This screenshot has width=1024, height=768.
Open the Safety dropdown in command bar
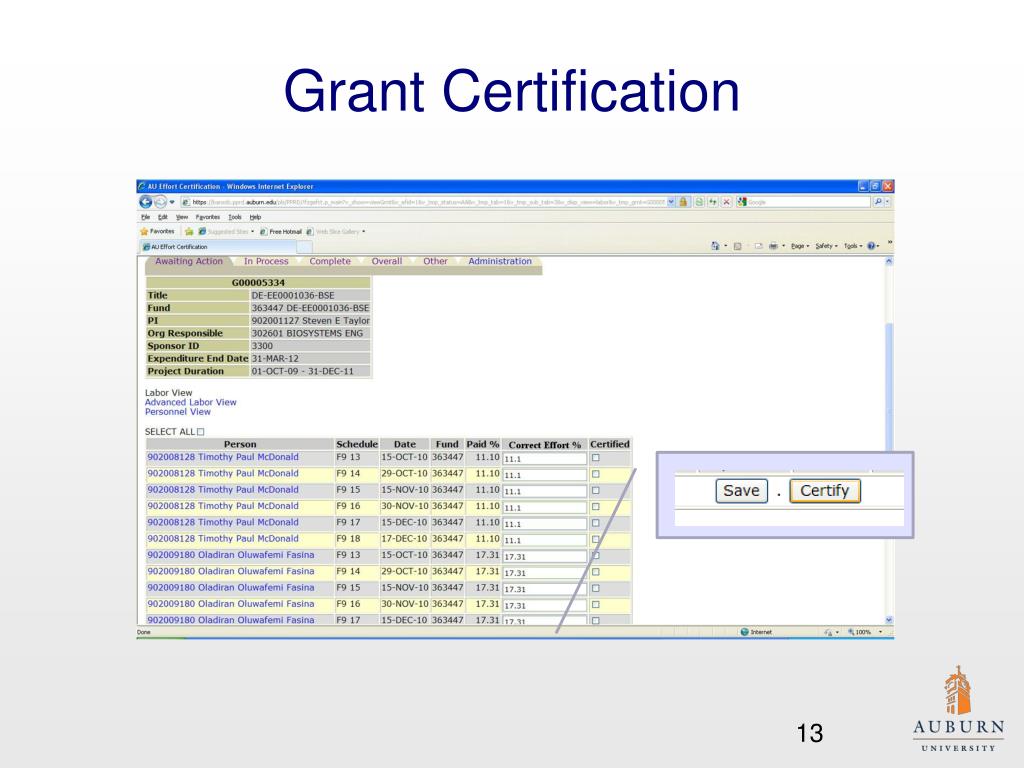(x=826, y=246)
